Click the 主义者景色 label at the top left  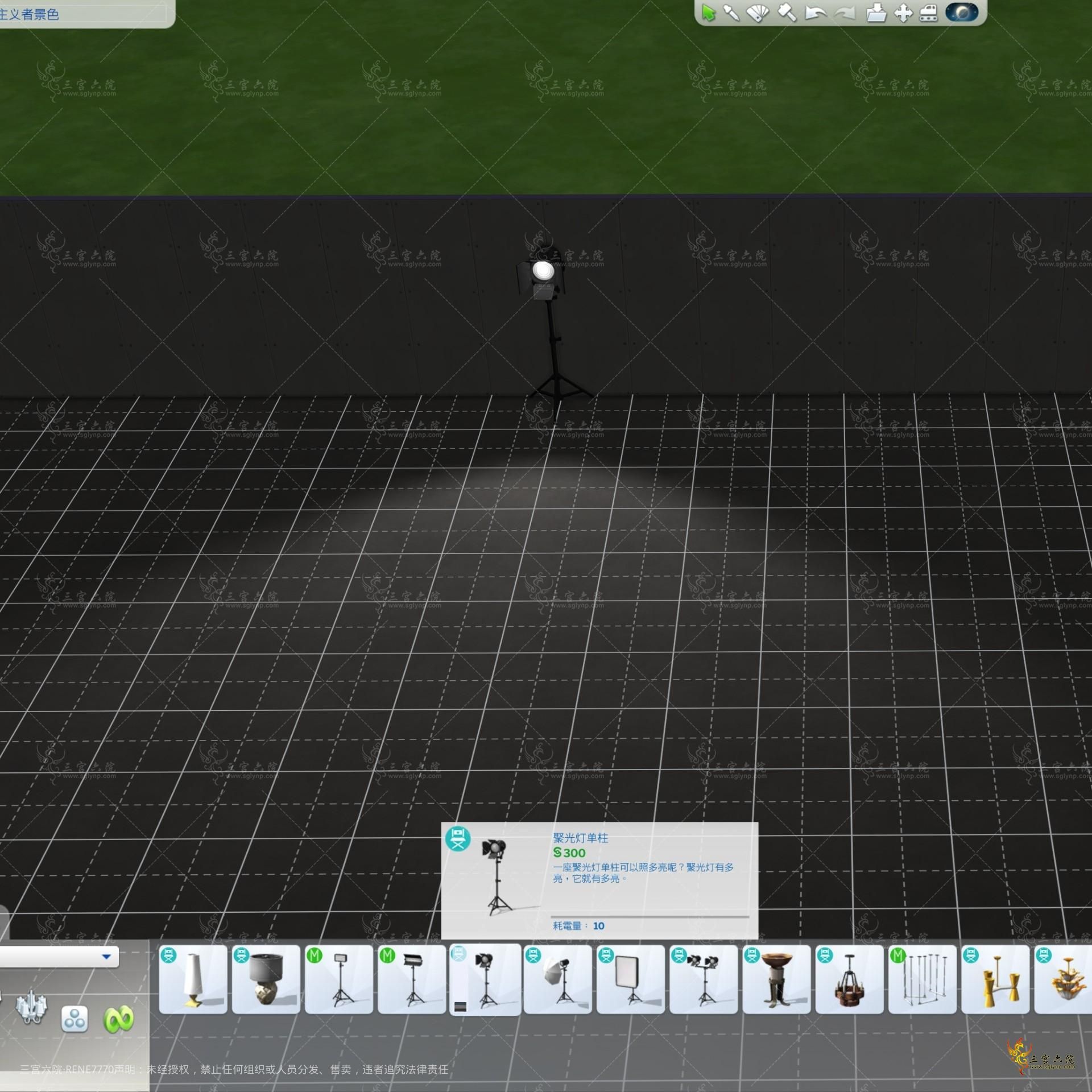(30, 15)
